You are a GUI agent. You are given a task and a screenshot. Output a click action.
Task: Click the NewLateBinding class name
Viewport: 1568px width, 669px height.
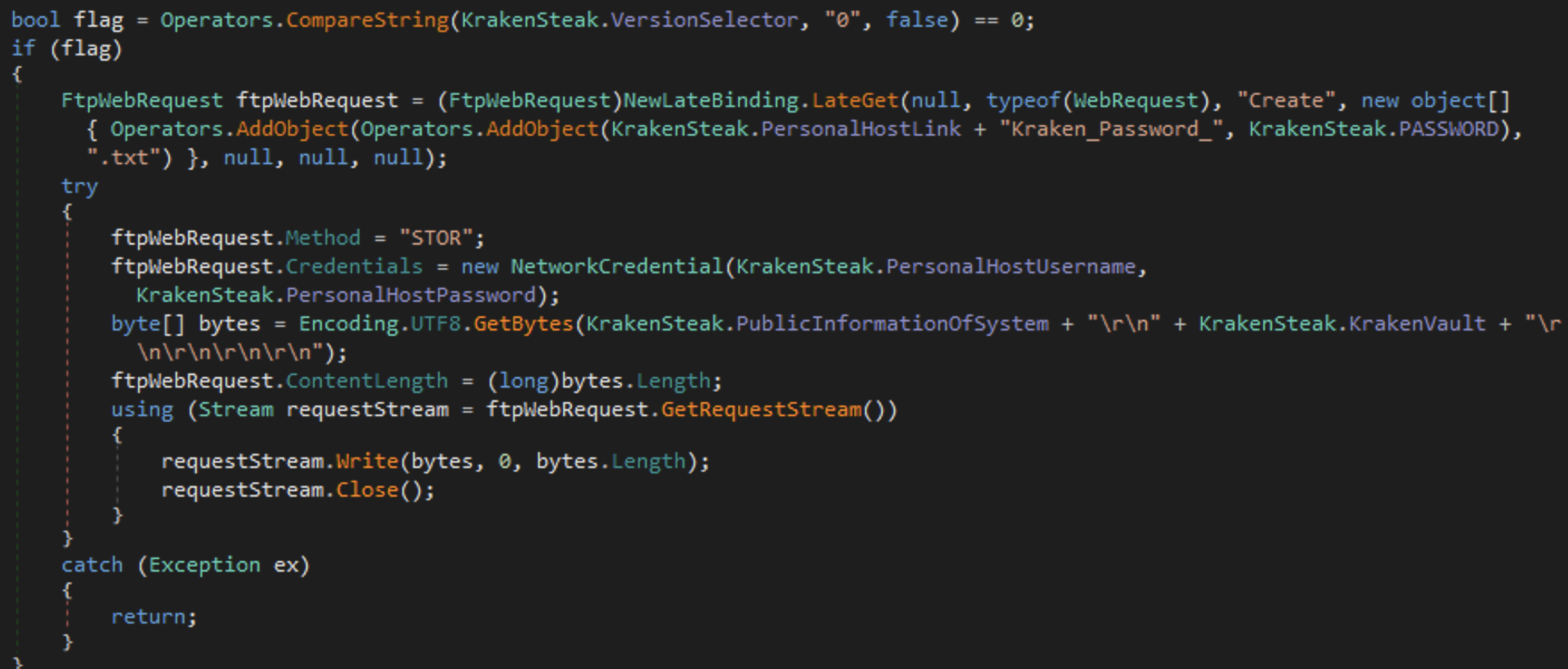[711, 100]
